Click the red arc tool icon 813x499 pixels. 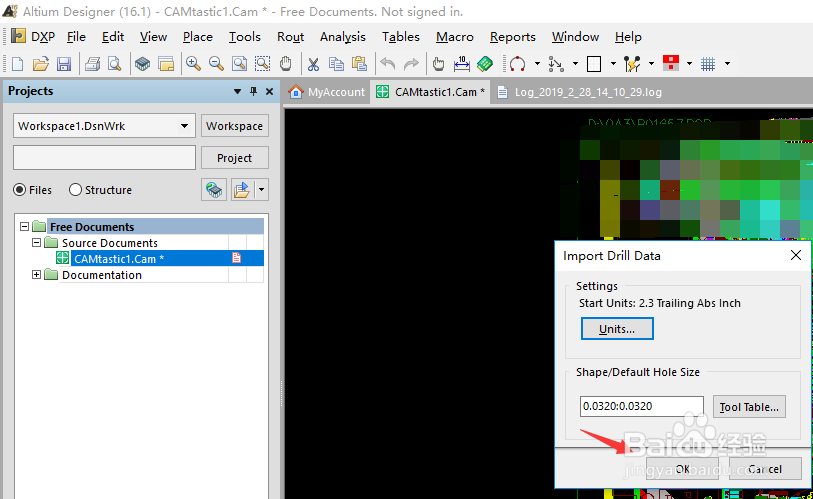click(x=517, y=64)
